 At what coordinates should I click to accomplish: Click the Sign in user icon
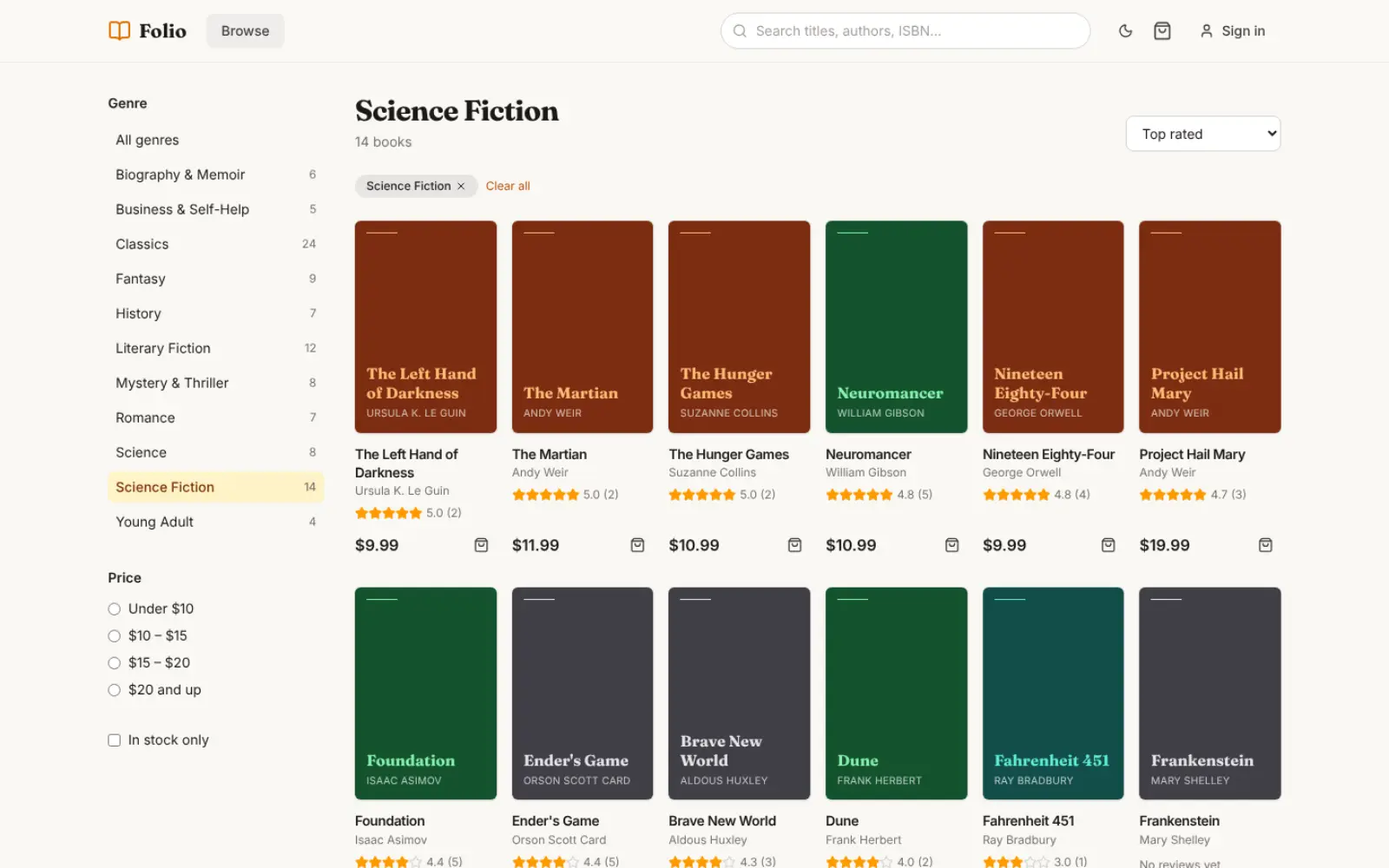1206,31
